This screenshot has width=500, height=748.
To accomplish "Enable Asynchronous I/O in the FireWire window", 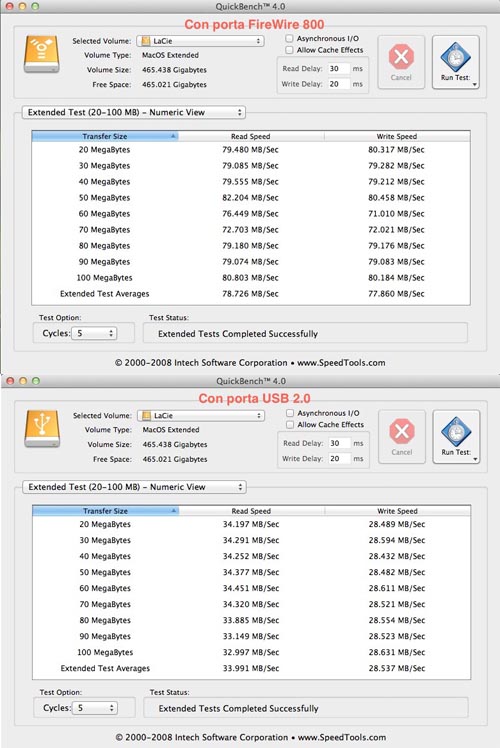I will pos(289,38).
